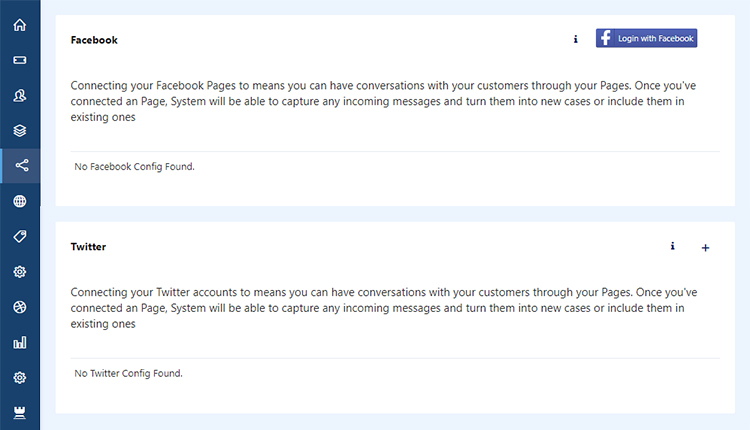750x430 pixels.
Task: Show Twitter section info icon
Action: 673,246
